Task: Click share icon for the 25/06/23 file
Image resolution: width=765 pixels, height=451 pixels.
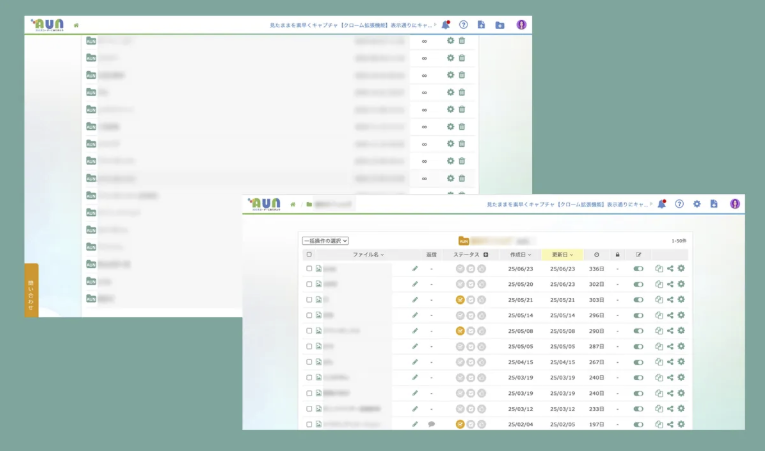Action: 670,269
